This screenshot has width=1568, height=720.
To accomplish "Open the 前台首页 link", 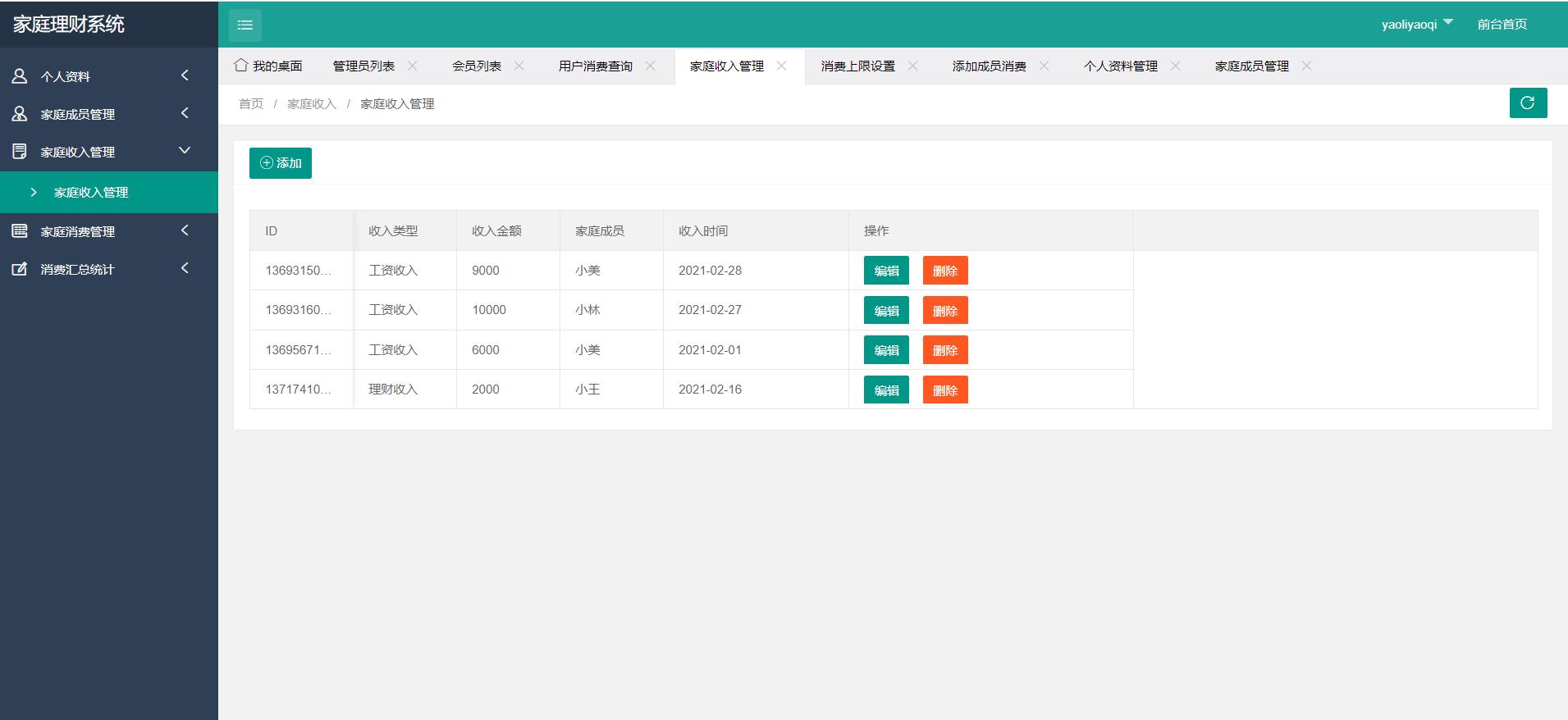I will pyautogui.click(x=1502, y=24).
